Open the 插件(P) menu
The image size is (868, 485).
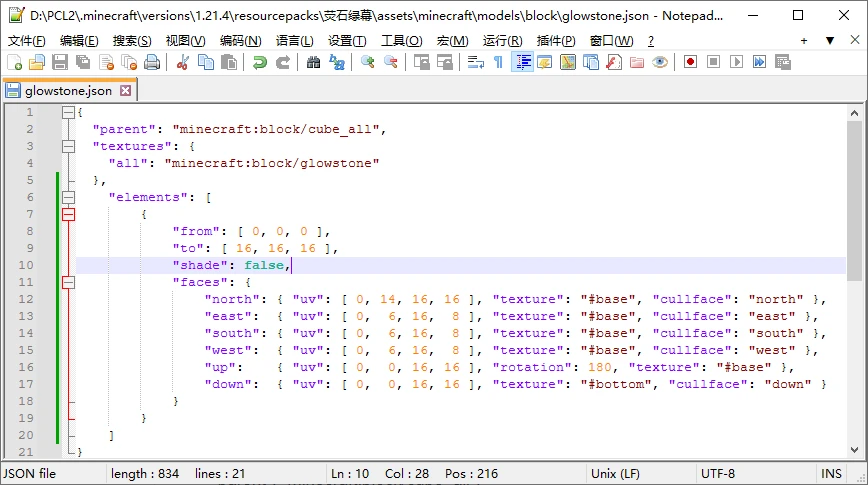click(556, 40)
